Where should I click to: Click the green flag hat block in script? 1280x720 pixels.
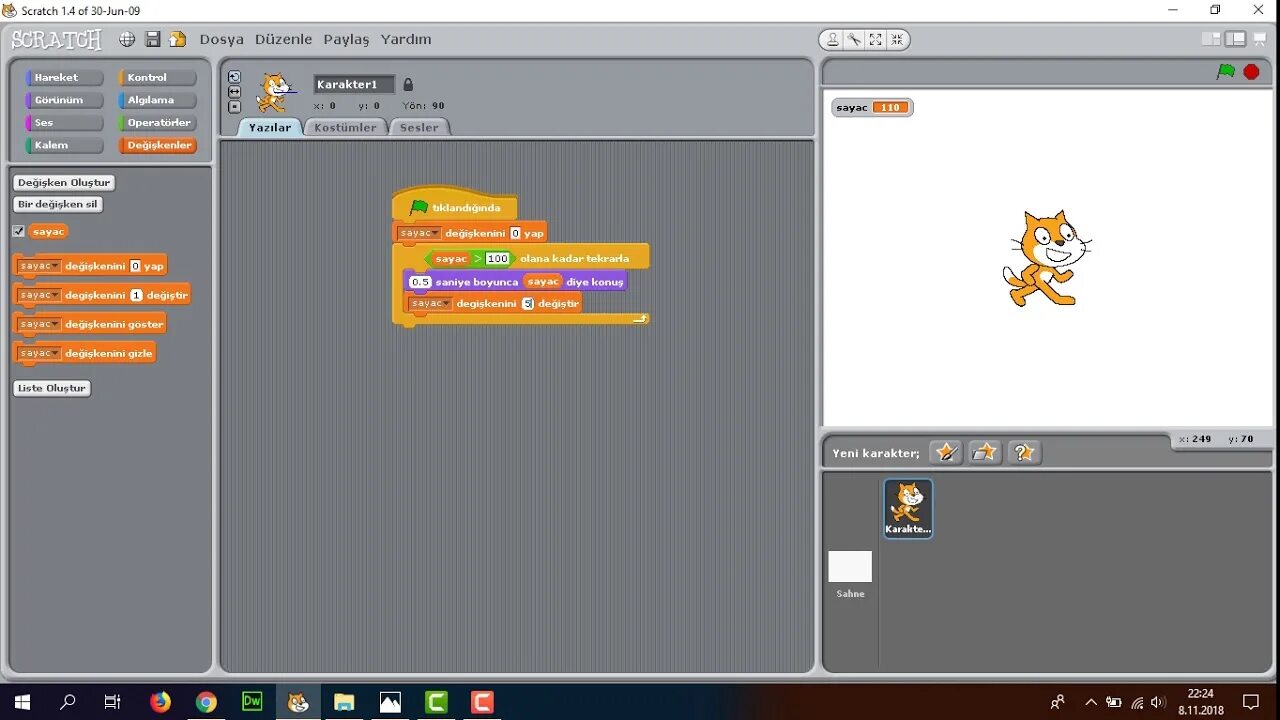pyautogui.click(x=456, y=205)
